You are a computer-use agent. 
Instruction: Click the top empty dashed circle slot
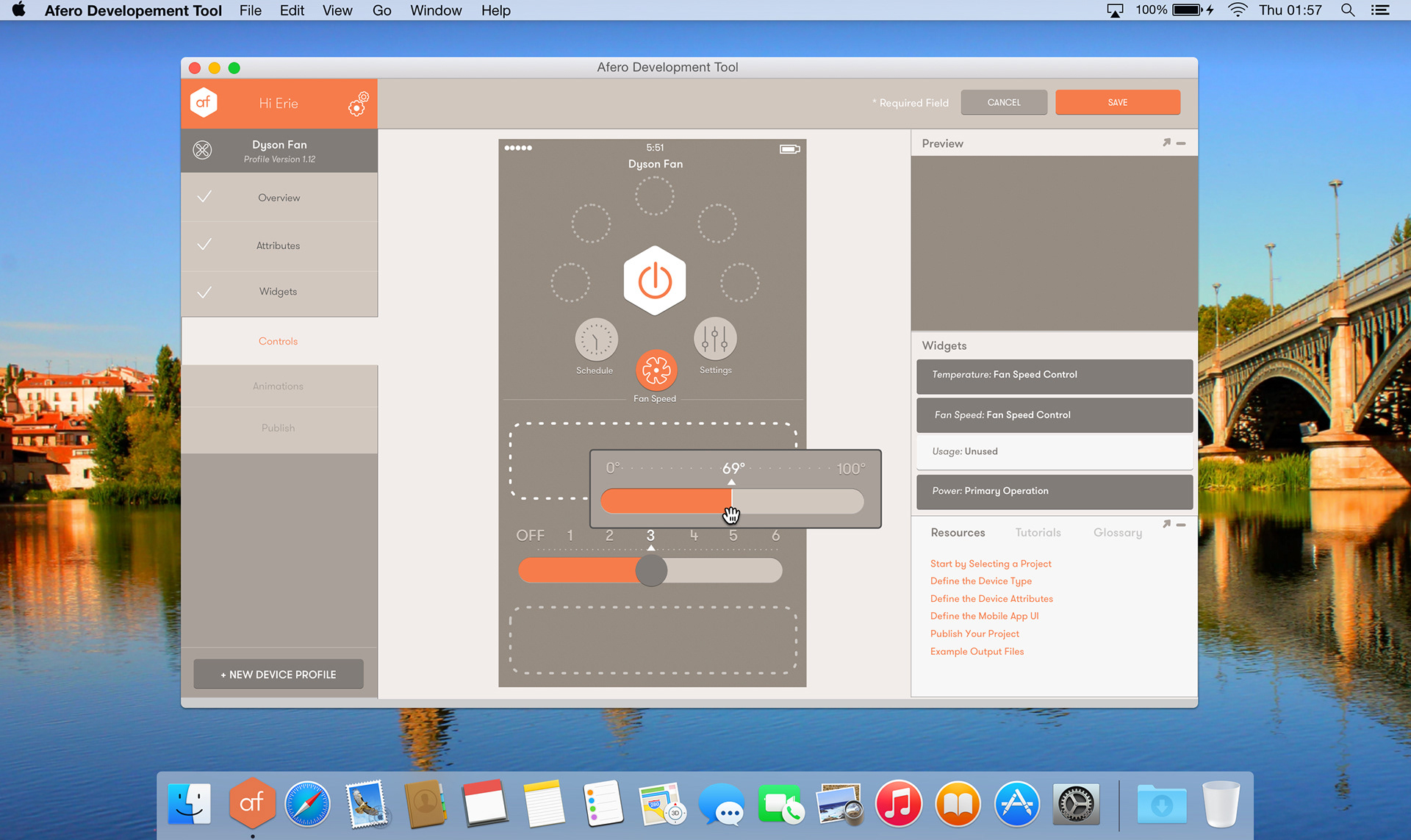tap(654, 195)
